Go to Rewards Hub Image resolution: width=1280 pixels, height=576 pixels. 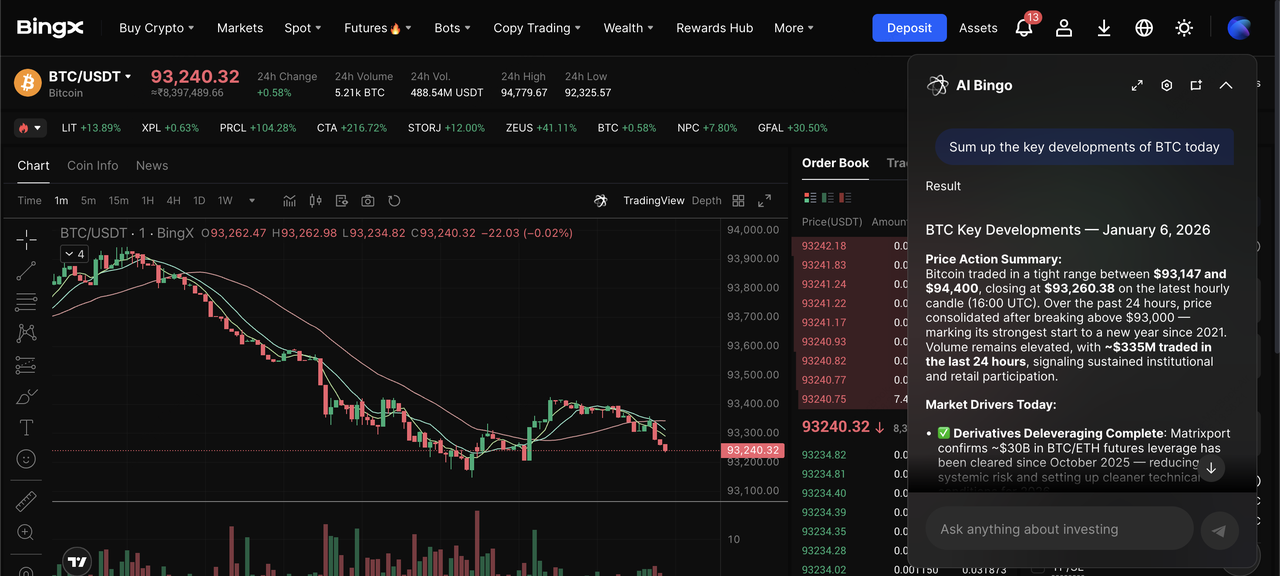[x=714, y=28]
